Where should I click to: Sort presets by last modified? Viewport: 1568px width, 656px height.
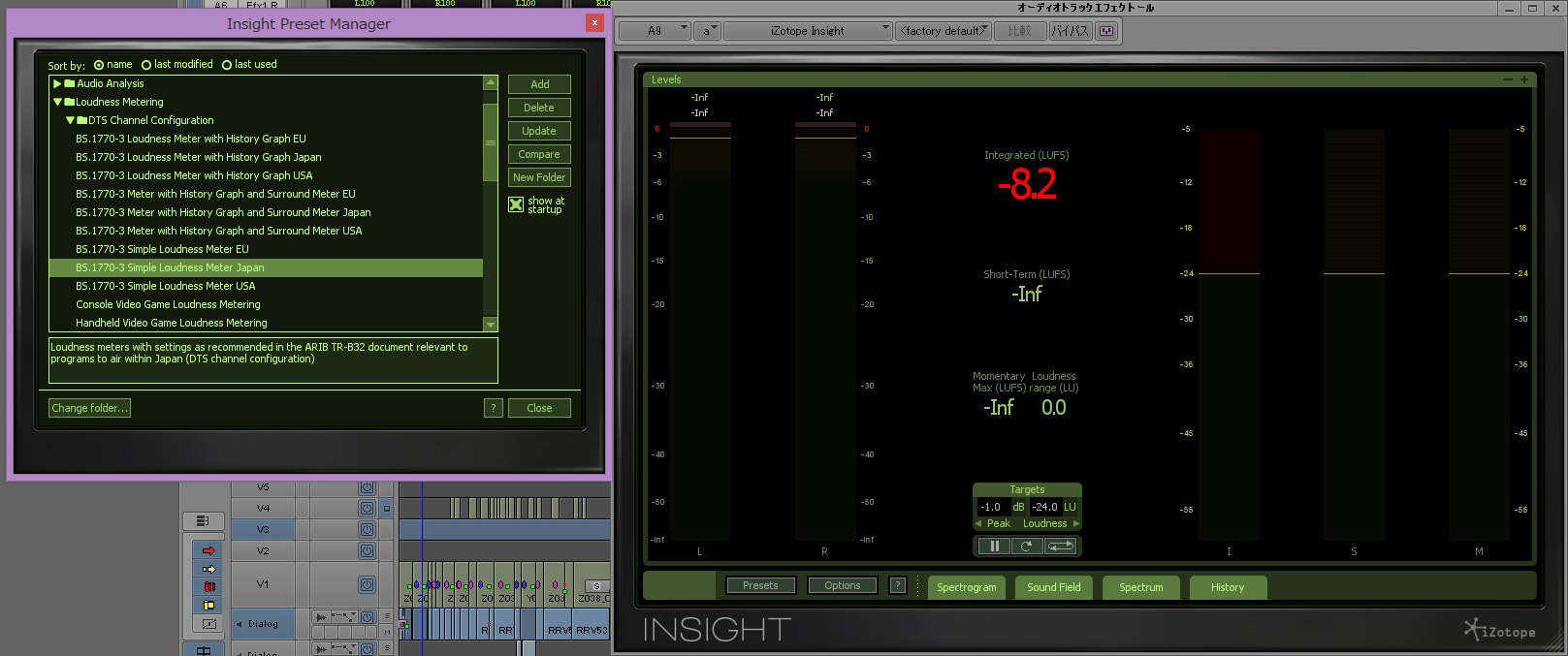146,65
